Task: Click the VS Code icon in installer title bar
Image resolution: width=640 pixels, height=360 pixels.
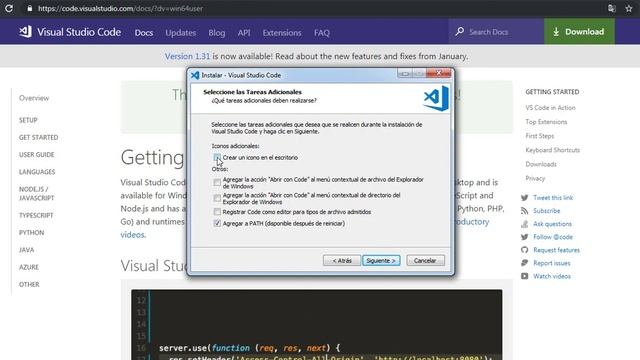Action: pos(195,75)
